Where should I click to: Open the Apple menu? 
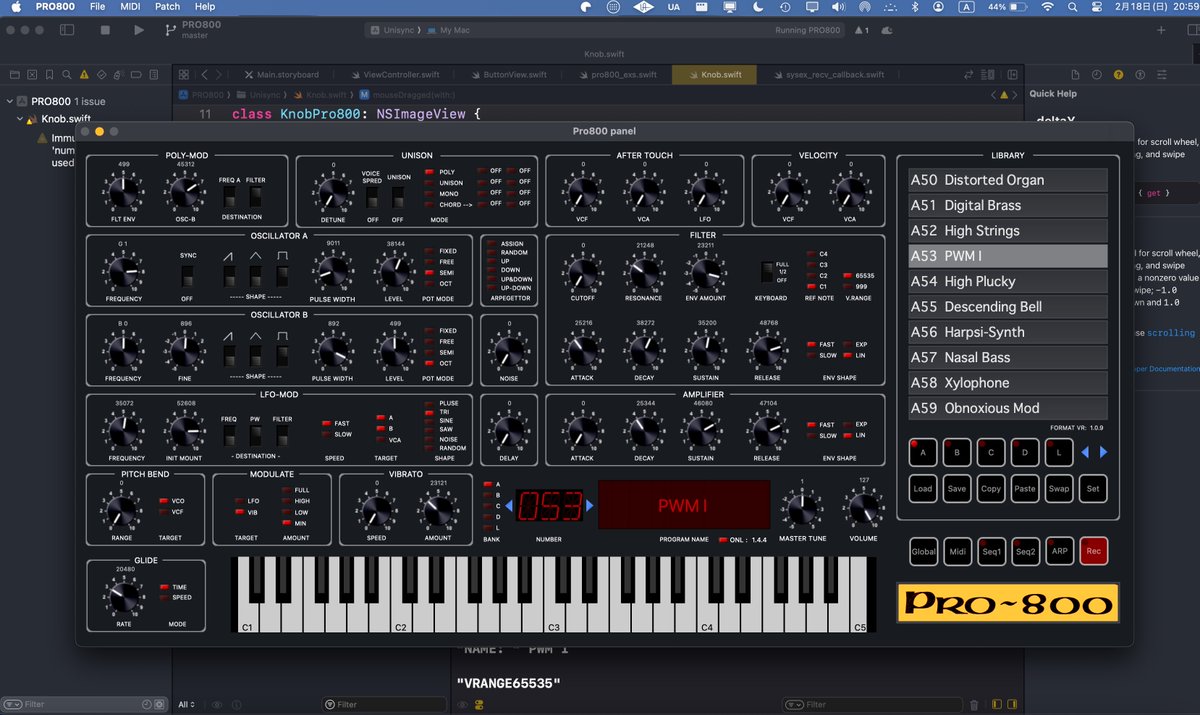pyautogui.click(x=16, y=7)
